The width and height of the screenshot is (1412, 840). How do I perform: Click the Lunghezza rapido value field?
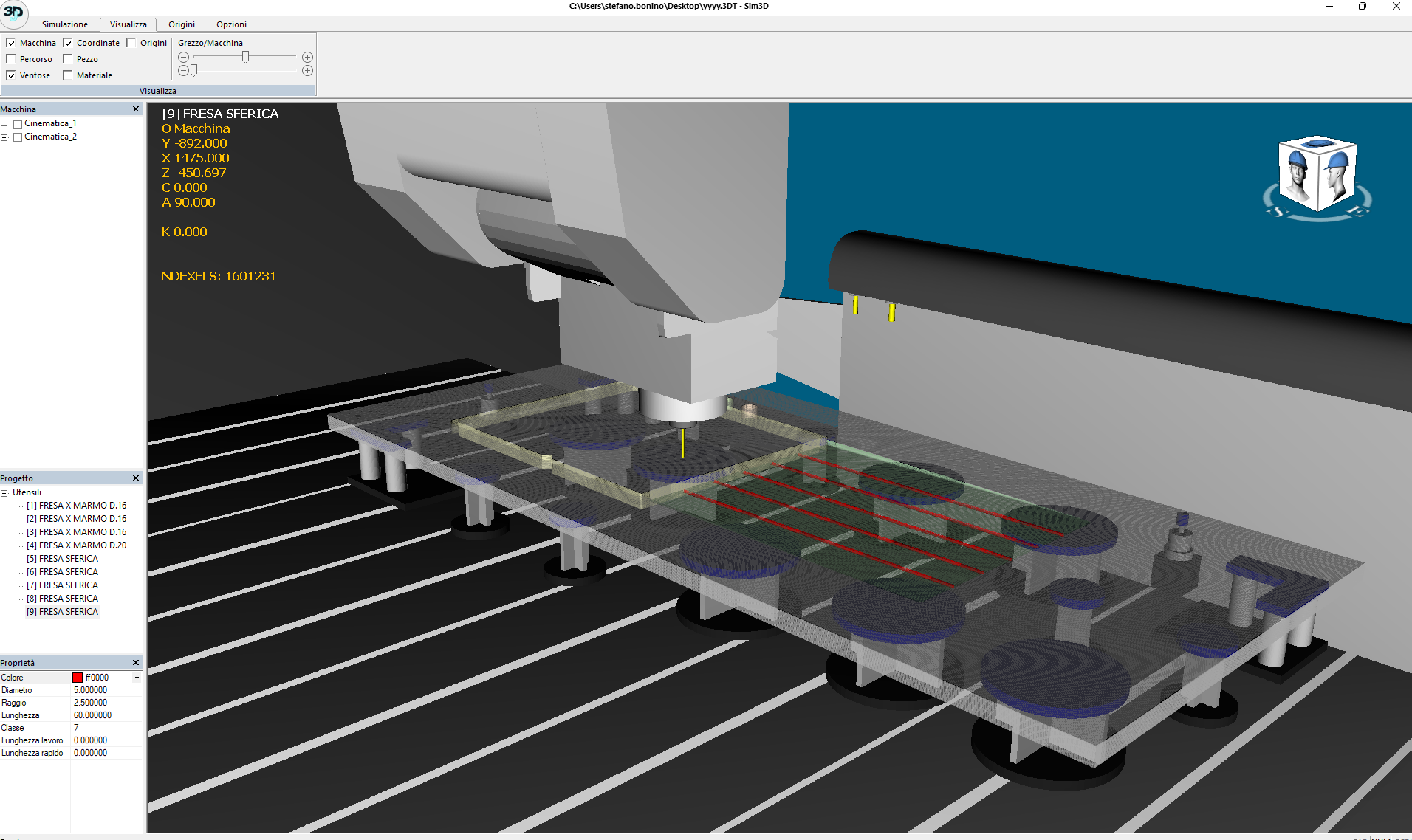[x=106, y=753]
